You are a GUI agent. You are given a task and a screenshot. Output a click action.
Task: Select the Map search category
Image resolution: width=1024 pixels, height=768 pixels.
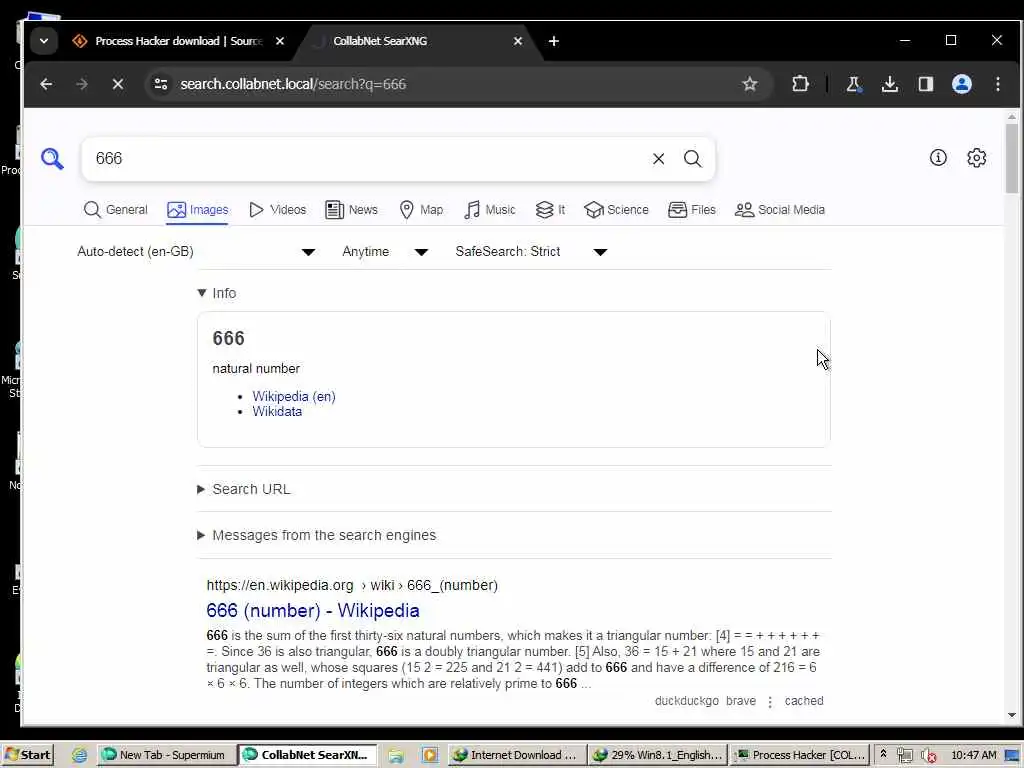421,210
